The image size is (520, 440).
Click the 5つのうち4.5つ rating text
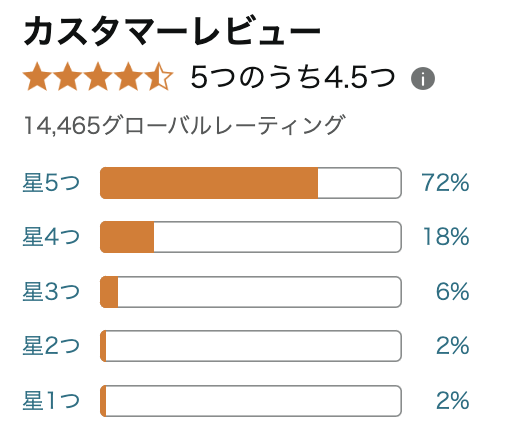293,77
